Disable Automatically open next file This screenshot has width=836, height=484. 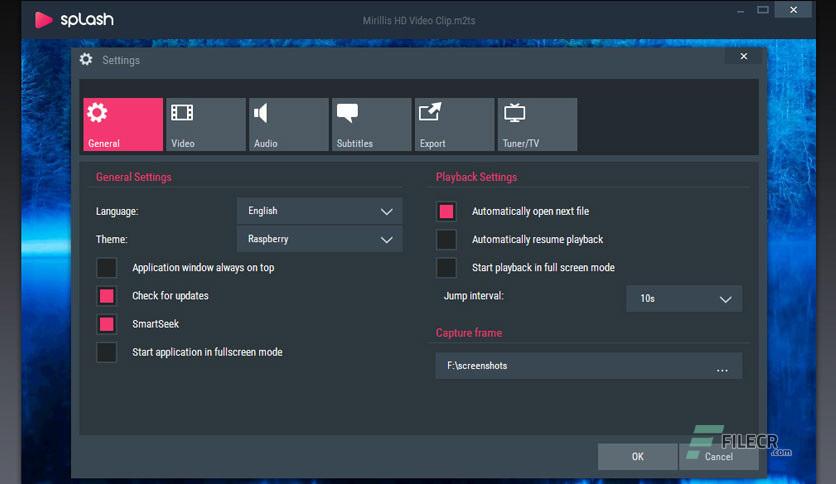[x=446, y=212]
